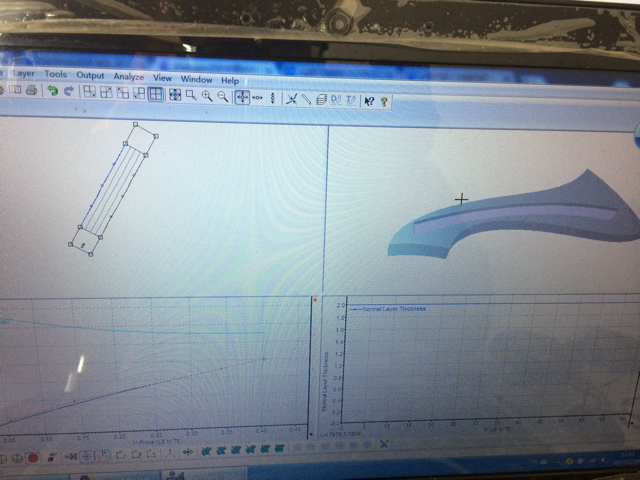640x480 pixels.
Task: Click the 'M-Prime (LE to TE)' axis label
Action: coord(156,442)
